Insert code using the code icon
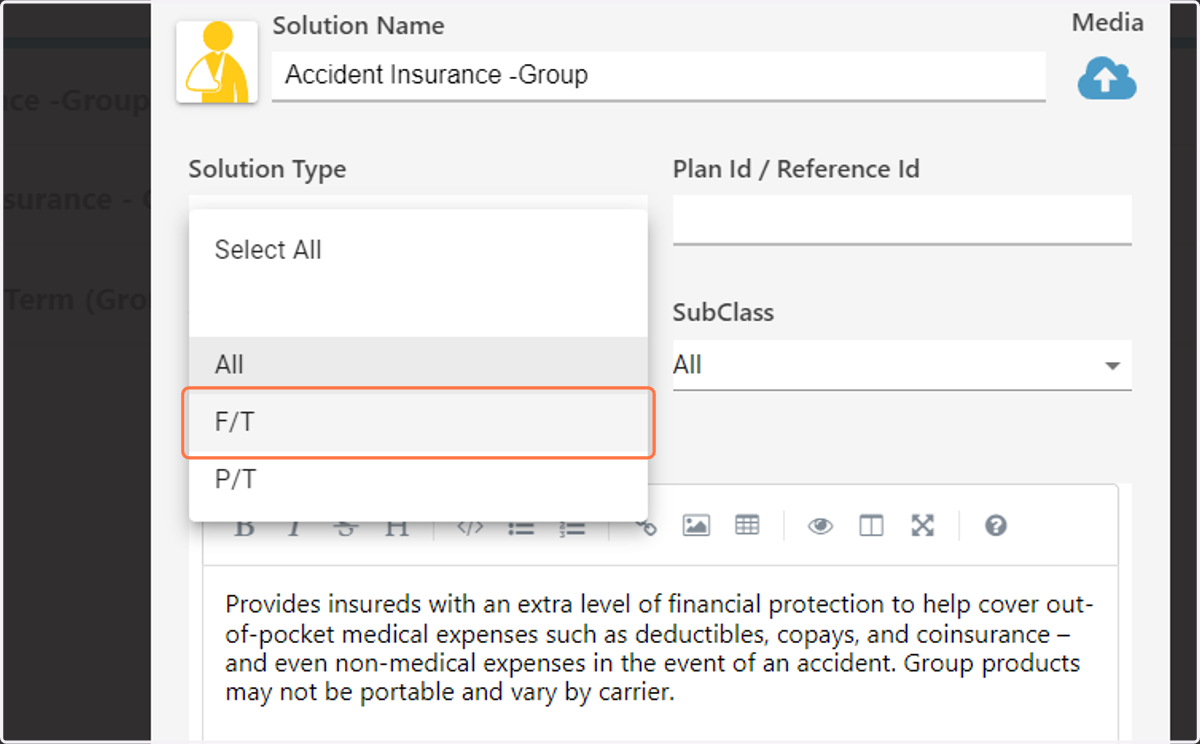 pyautogui.click(x=470, y=526)
